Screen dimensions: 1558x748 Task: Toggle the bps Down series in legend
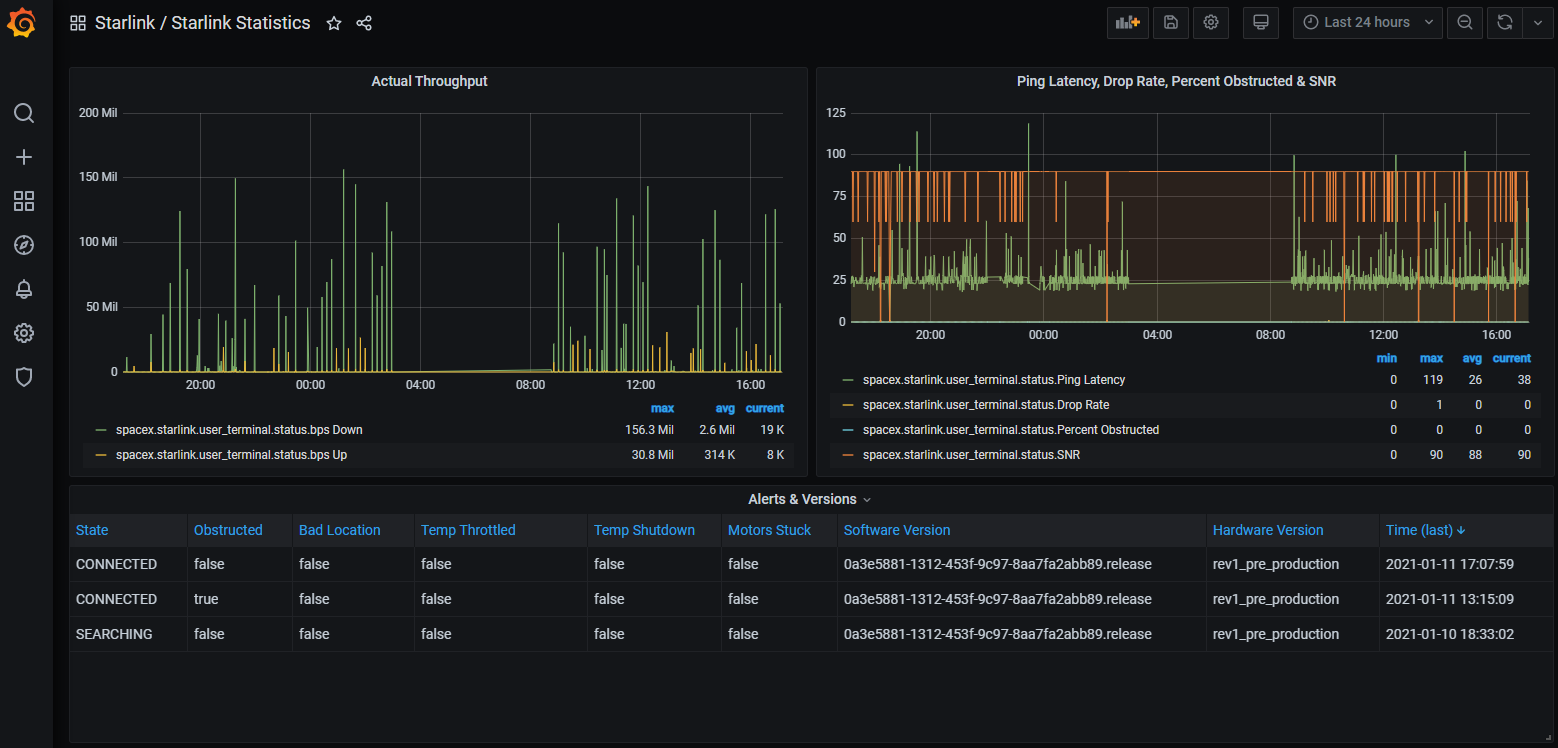[x=239, y=430]
